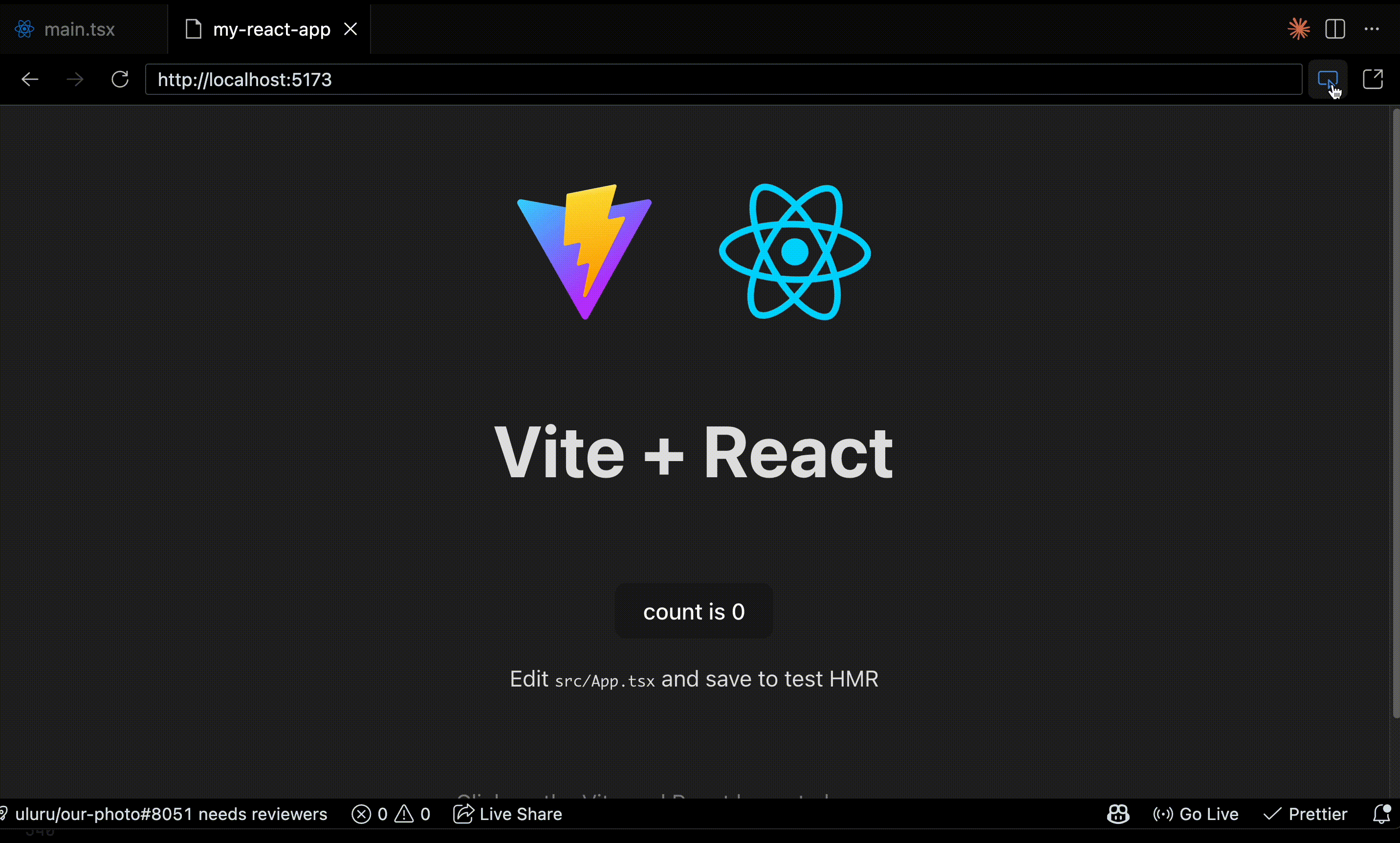Reload the localhost preview page
The height and width of the screenshot is (843, 1400).
(x=120, y=80)
